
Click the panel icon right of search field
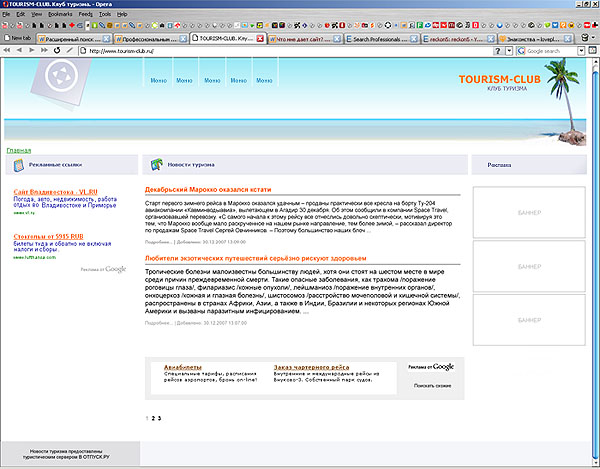tap(592, 50)
